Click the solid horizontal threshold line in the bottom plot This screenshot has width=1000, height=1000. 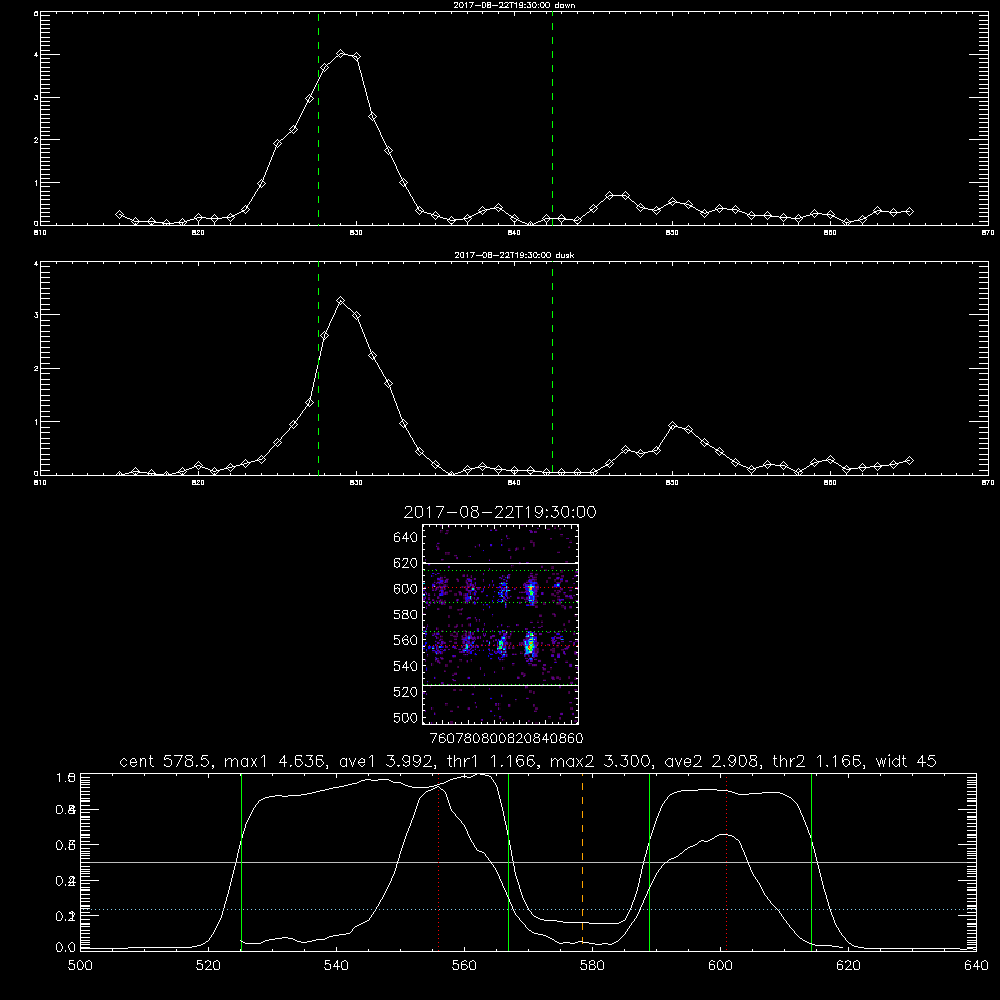(x=528, y=862)
